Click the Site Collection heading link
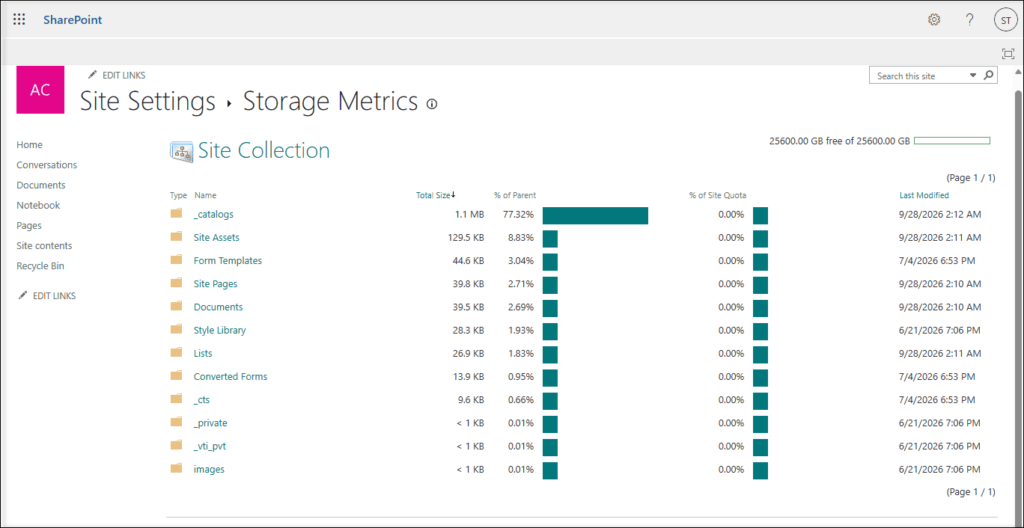Image resolution: width=1024 pixels, height=528 pixels. [x=264, y=151]
